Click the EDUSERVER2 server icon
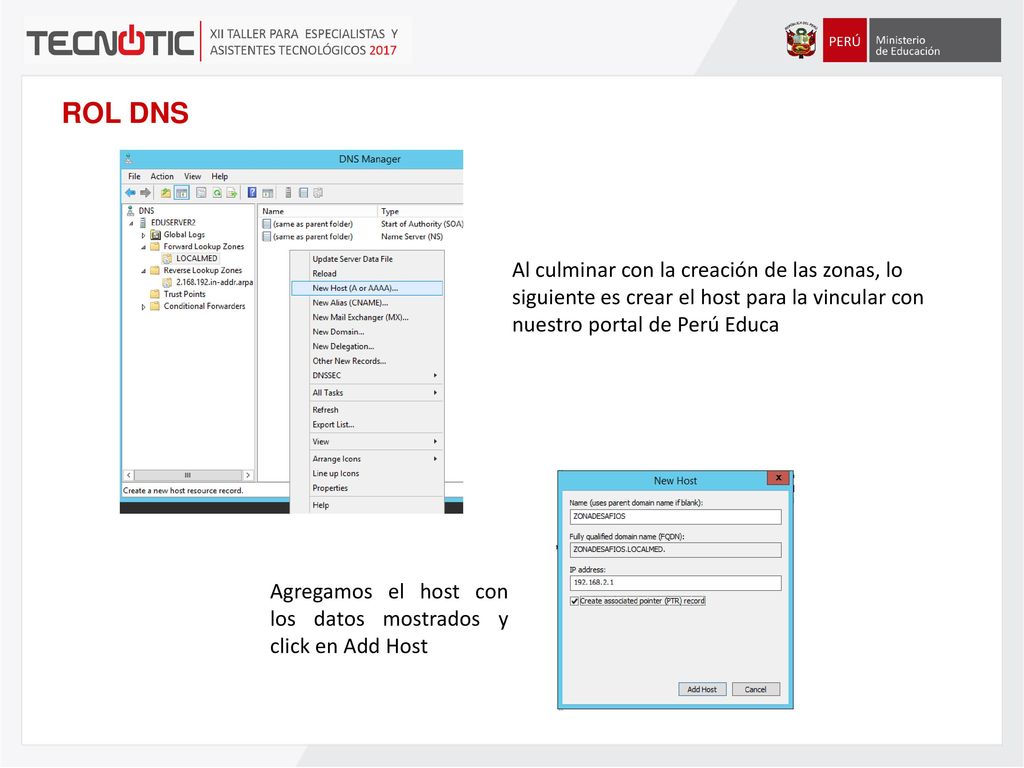 [x=142, y=223]
